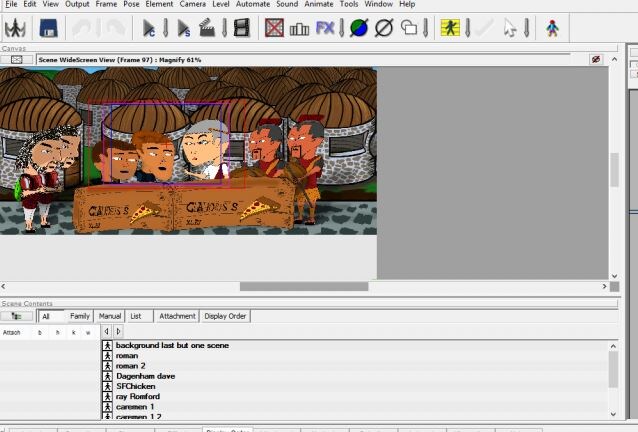The height and width of the screenshot is (432, 638).
Task: Select the 'SFChicken' row
Action: (355, 386)
